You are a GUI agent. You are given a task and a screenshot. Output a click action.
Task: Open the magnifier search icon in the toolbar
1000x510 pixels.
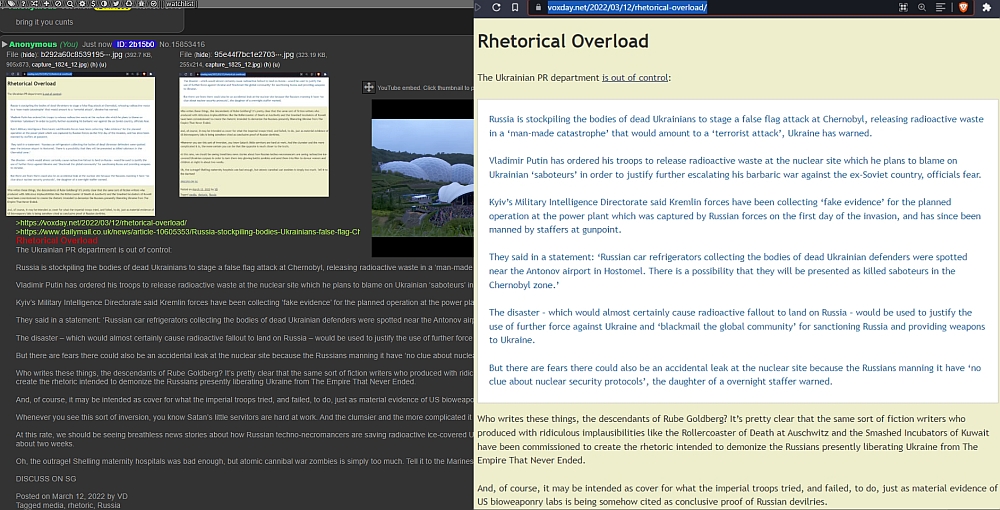point(70,3)
